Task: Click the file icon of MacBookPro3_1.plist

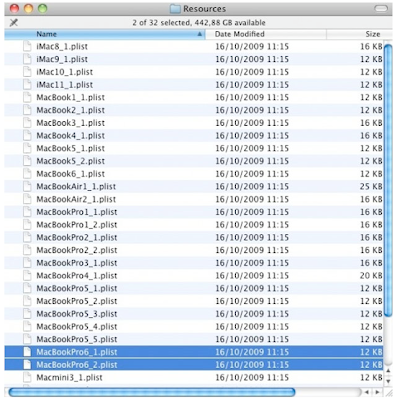Action: pos(27,263)
